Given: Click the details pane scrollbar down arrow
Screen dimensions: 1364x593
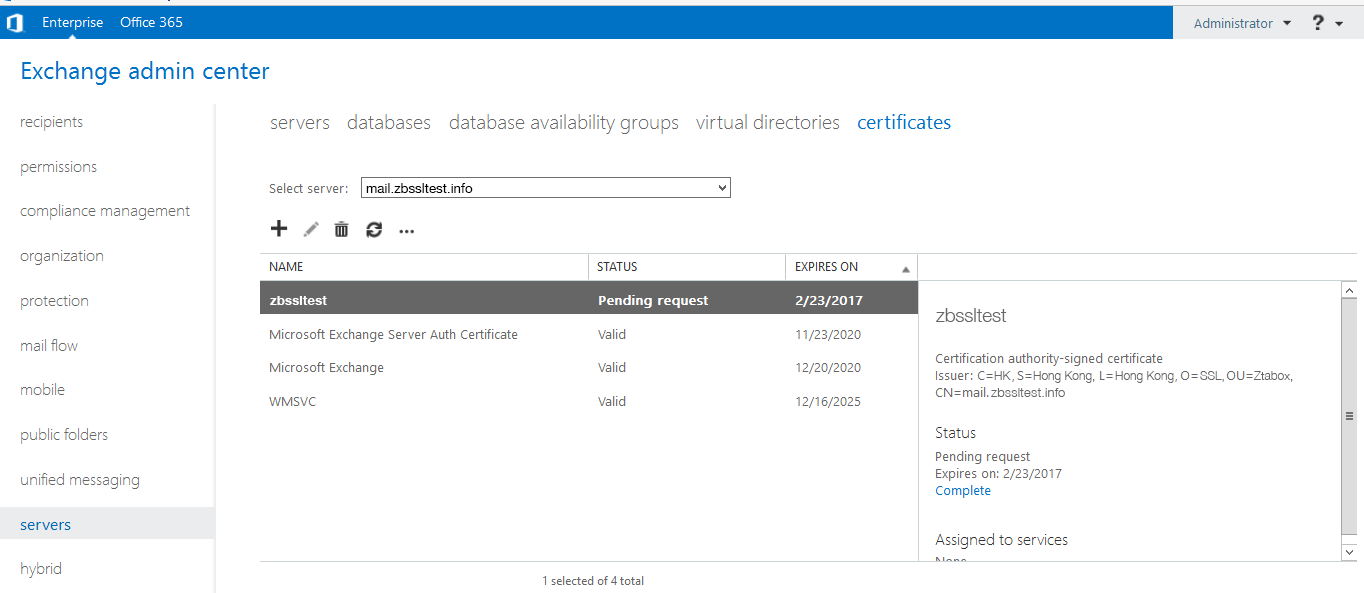Looking at the screenshot, I should 1350,551.
